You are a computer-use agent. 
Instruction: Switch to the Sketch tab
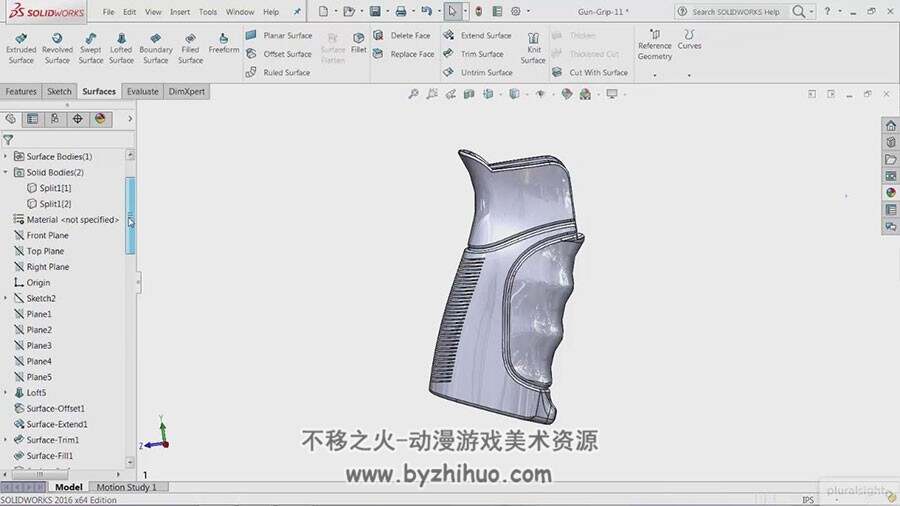[x=59, y=91]
